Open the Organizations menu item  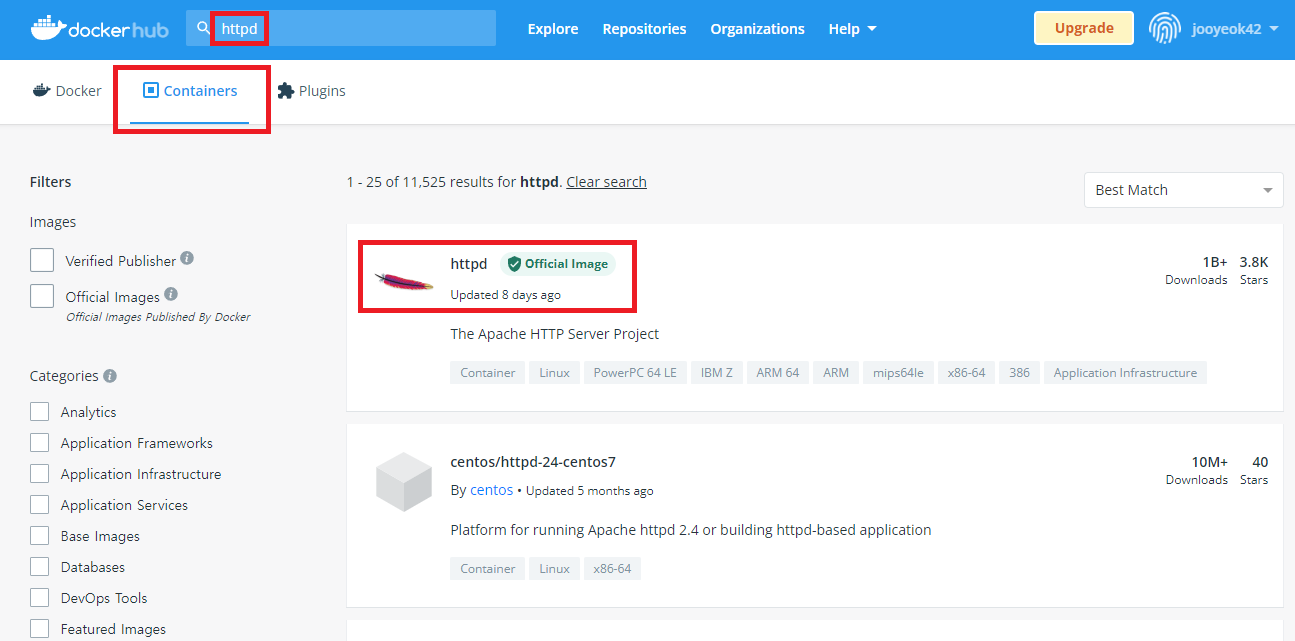[x=757, y=29]
